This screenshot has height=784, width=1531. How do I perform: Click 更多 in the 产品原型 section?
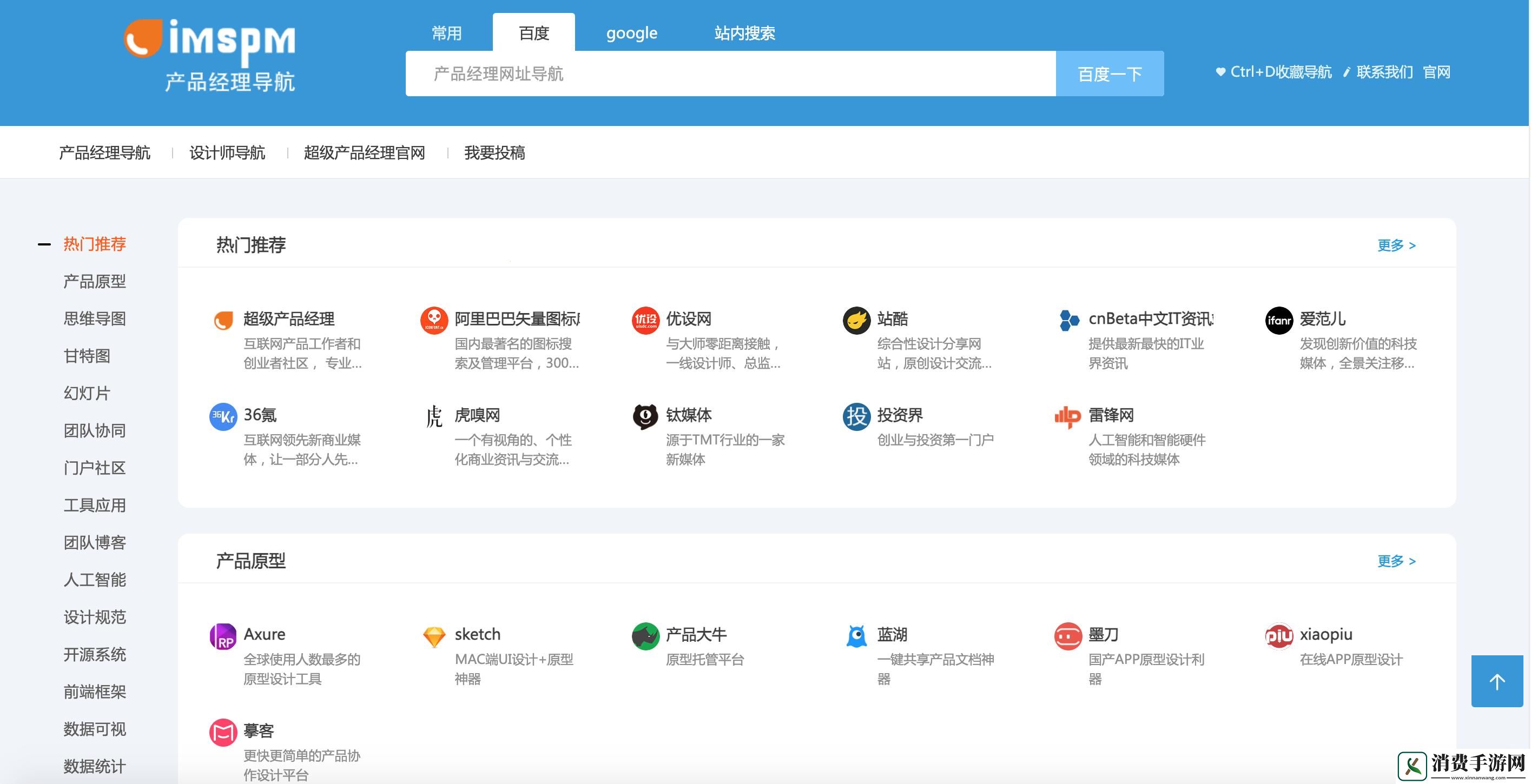(1396, 561)
